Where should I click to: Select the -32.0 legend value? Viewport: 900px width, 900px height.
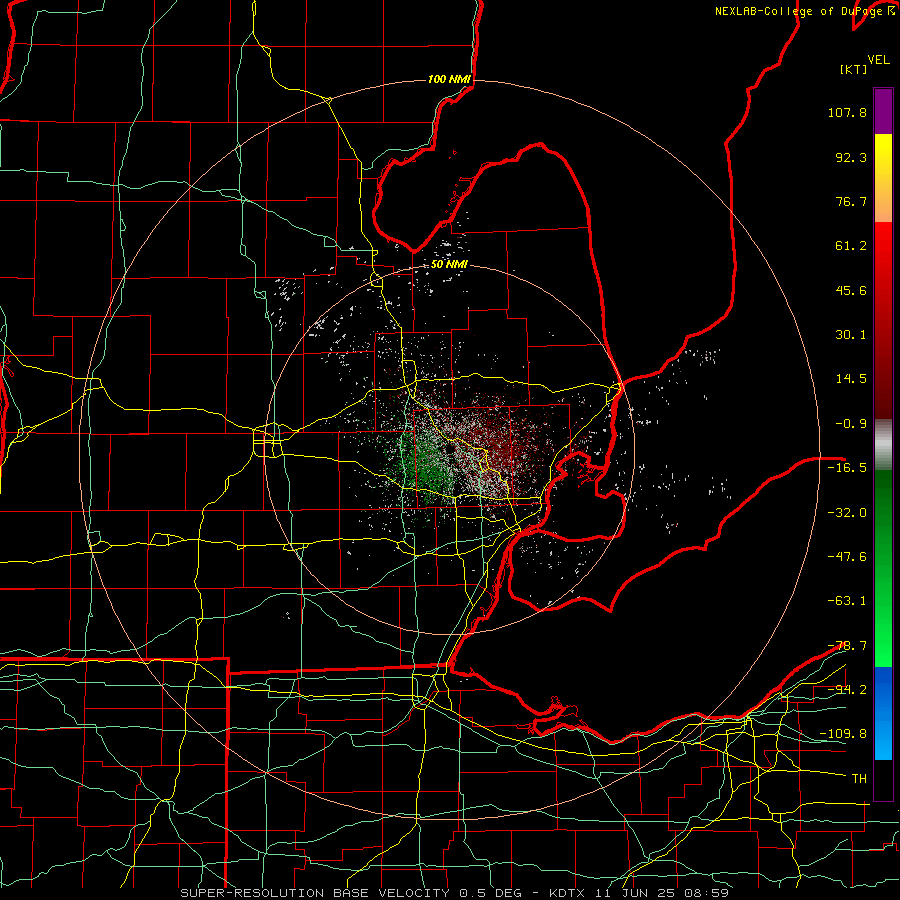coord(847,513)
